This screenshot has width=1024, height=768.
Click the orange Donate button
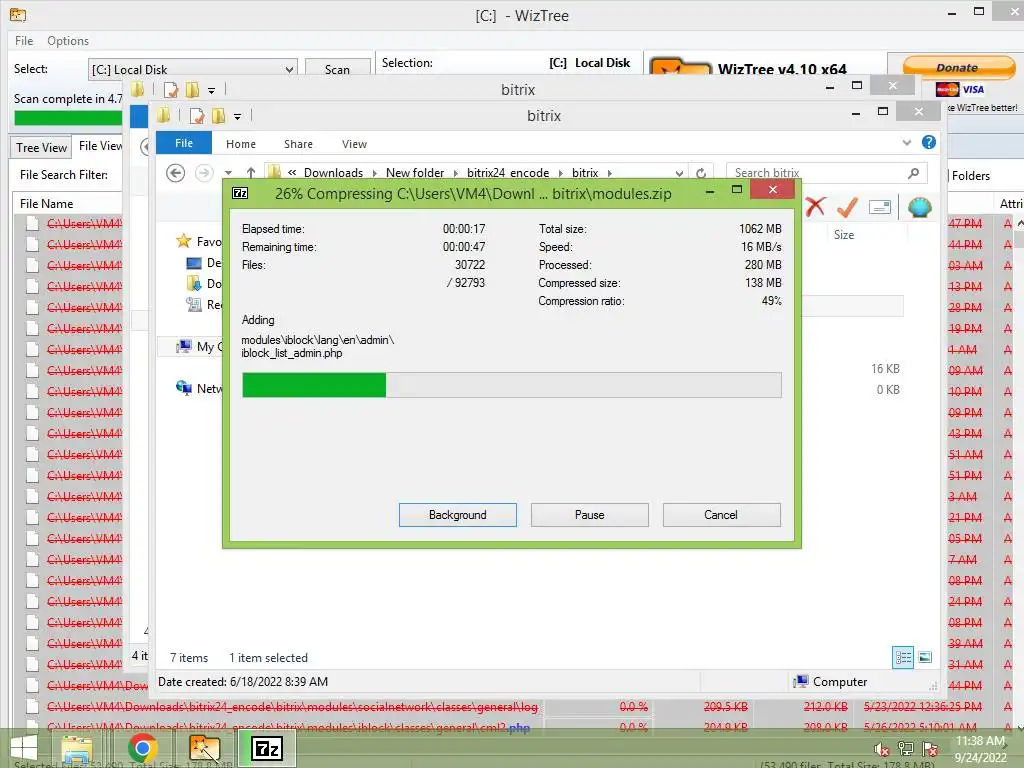click(x=958, y=67)
